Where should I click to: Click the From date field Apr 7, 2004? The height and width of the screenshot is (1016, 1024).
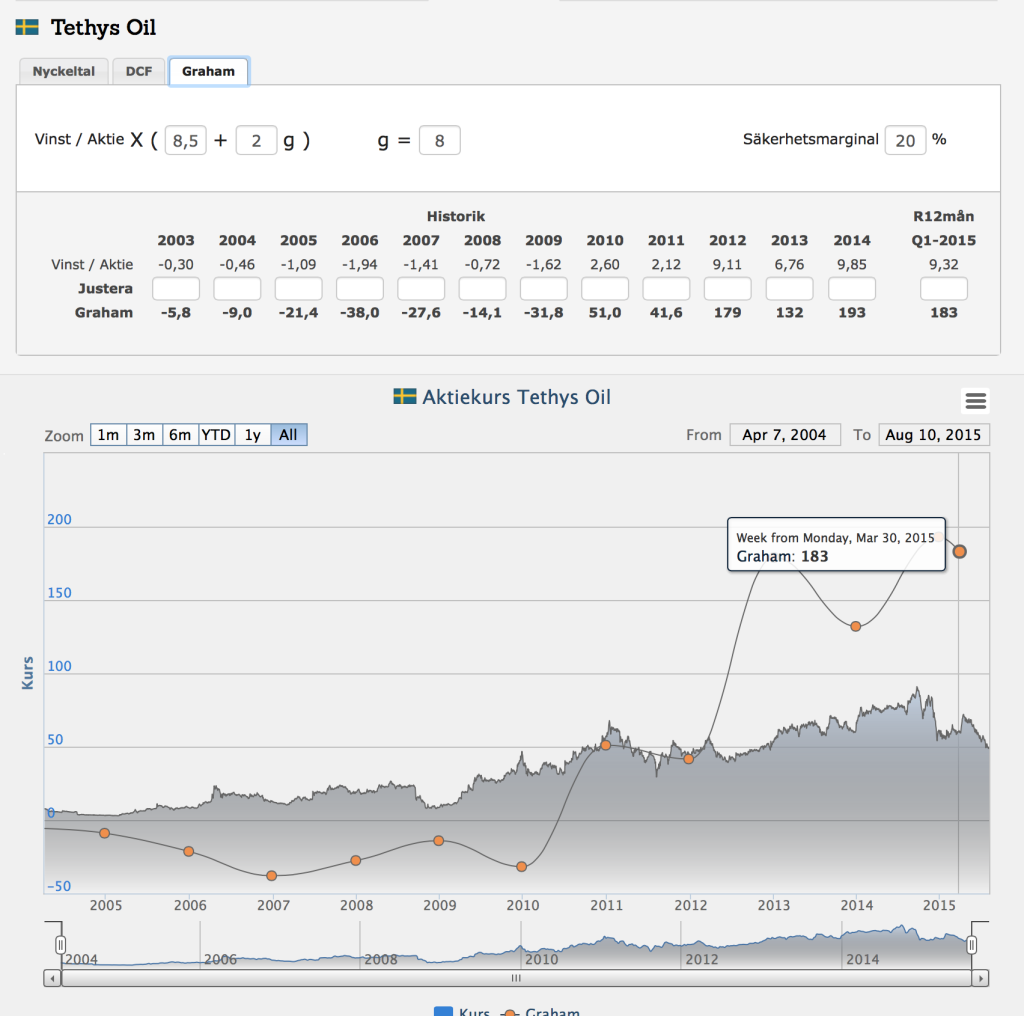click(x=784, y=435)
